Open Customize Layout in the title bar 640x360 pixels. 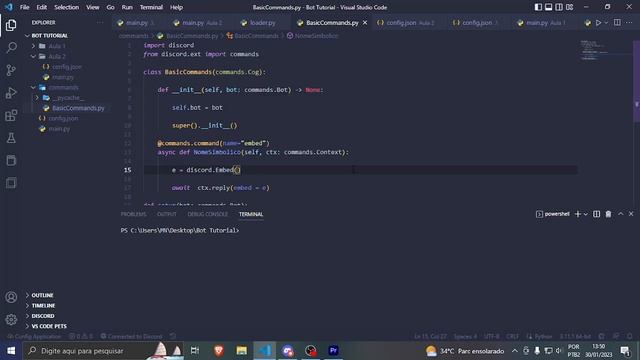[x=569, y=7]
